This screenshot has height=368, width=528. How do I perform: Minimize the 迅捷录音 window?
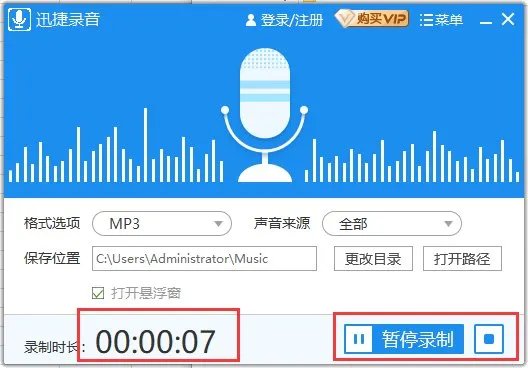(486, 23)
